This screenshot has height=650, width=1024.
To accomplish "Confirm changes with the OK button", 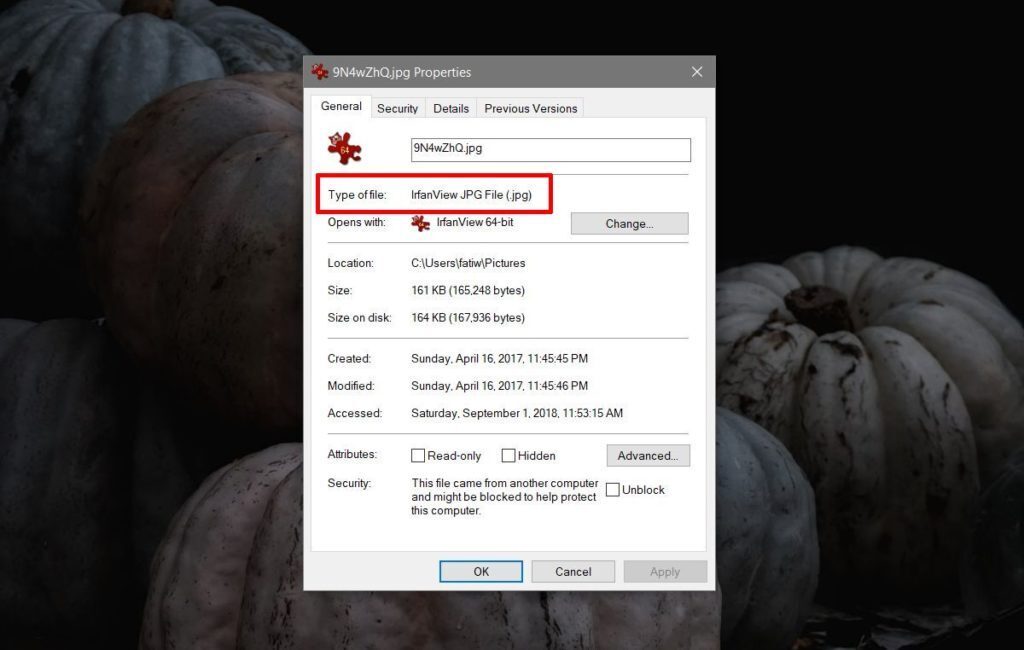I will click(481, 571).
